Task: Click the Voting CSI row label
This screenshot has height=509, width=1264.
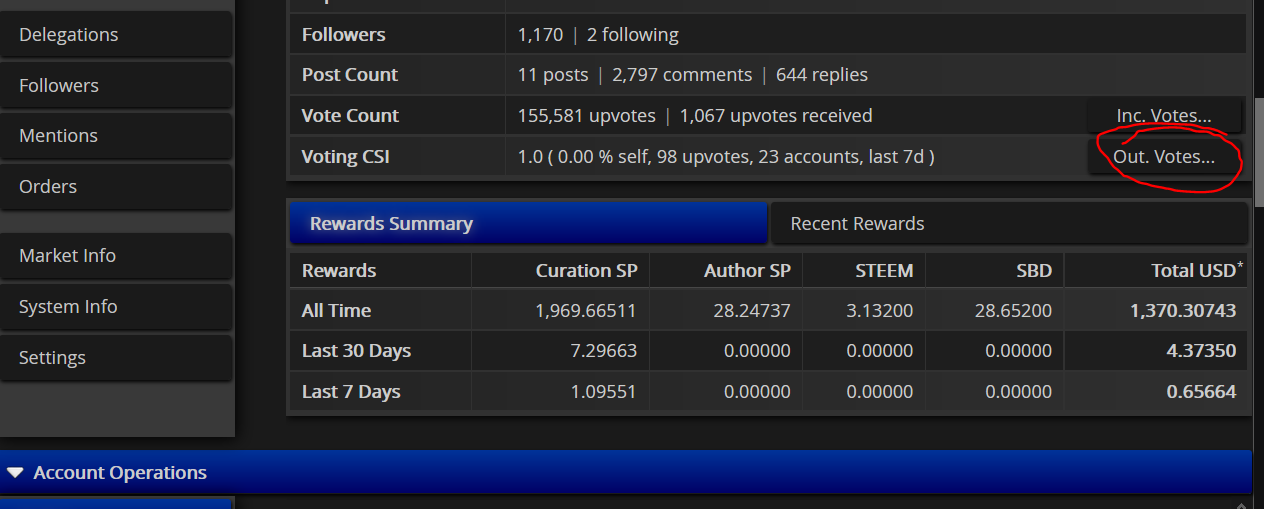Action: [346, 157]
